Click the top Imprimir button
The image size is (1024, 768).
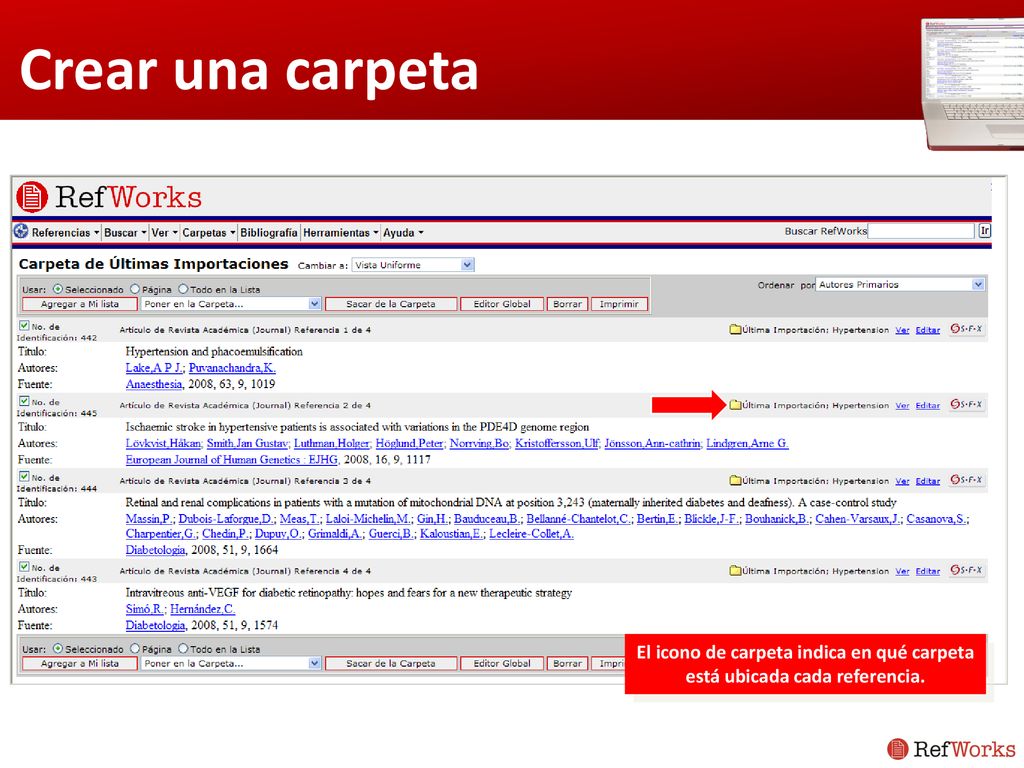tap(619, 304)
